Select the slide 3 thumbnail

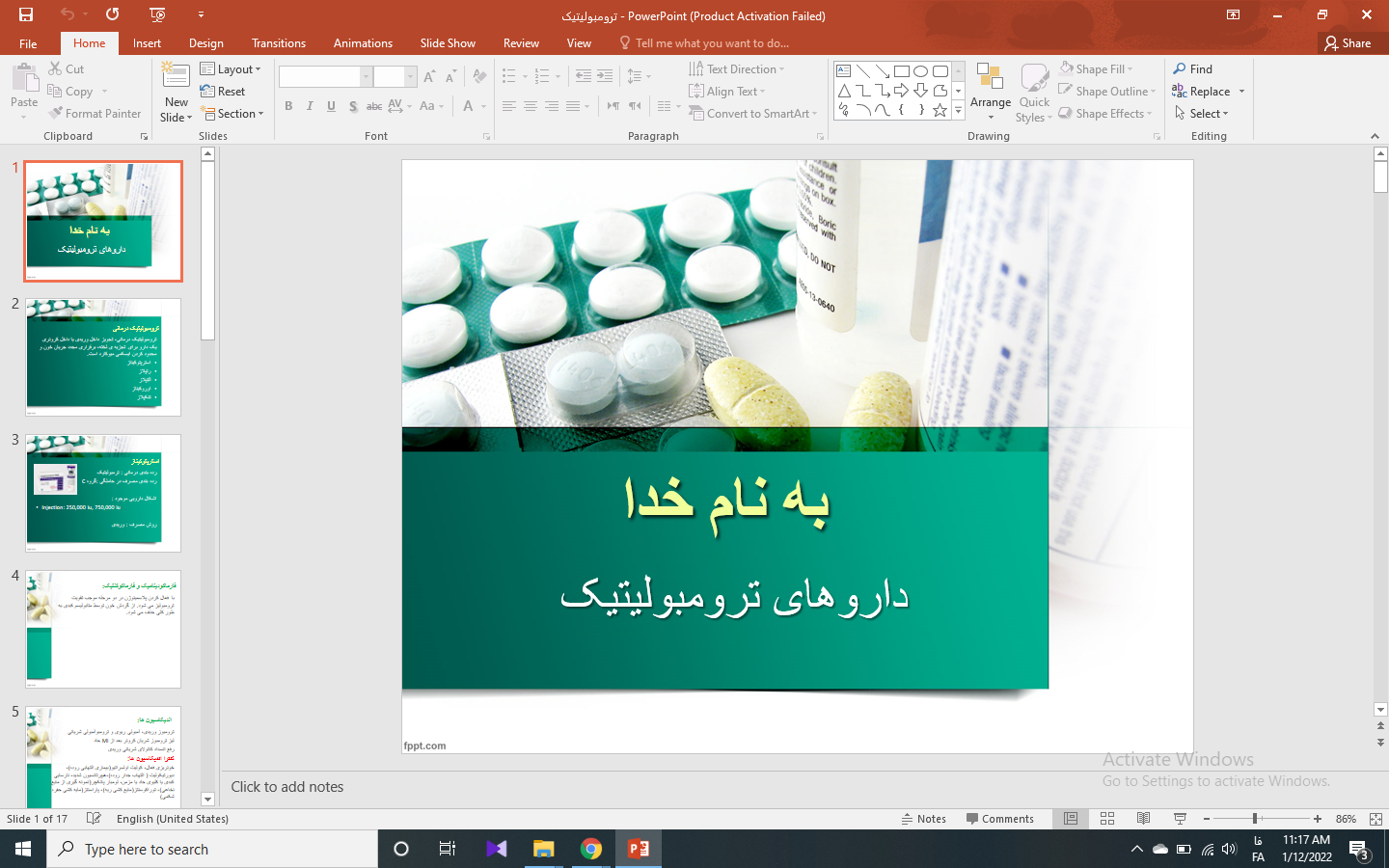tap(103, 493)
